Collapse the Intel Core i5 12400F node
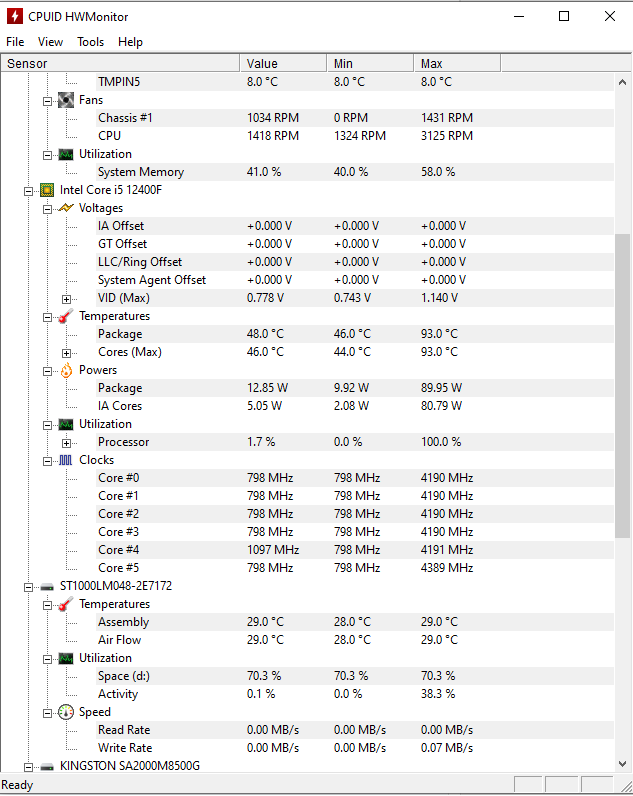The image size is (633, 796). [x=28, y=190]
